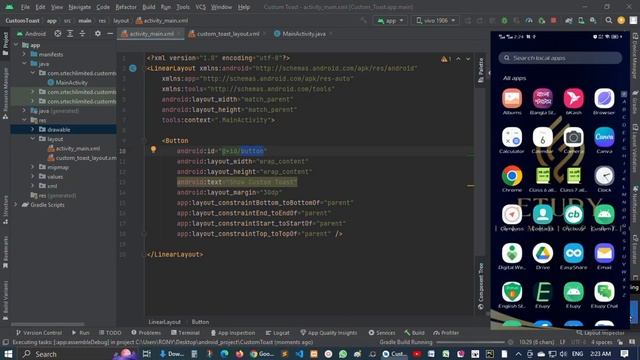
Task: Toggle the Component Tree side panel
Action: [481, 286]
